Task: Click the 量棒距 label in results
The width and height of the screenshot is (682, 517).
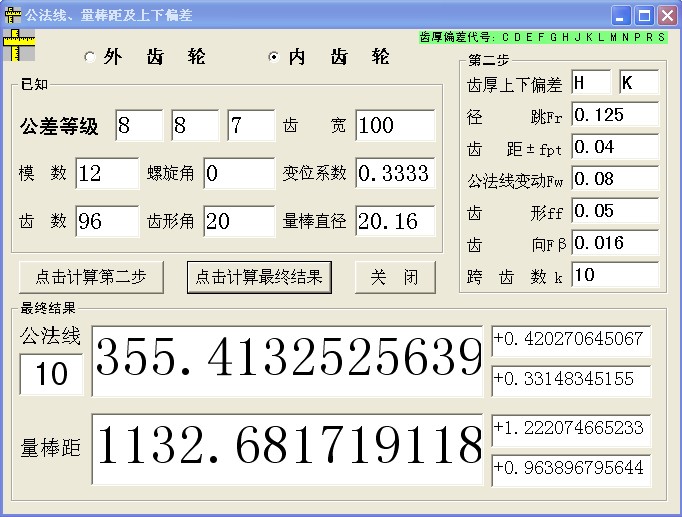Action: (x=50, y=448)
